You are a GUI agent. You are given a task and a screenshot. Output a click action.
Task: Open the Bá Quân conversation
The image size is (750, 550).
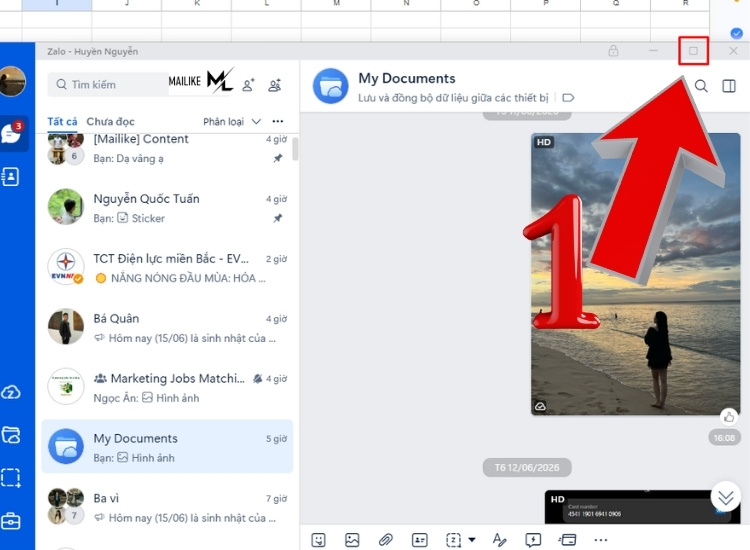167,327
